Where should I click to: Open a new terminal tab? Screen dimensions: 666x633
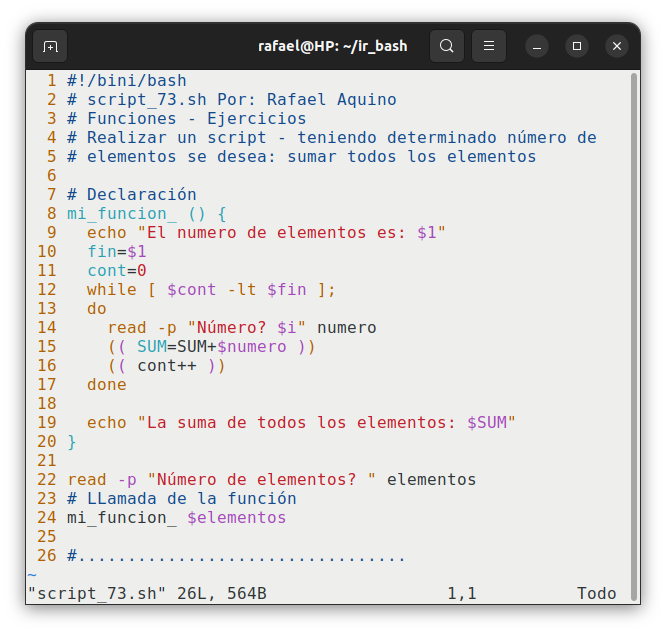click(50, 46)
